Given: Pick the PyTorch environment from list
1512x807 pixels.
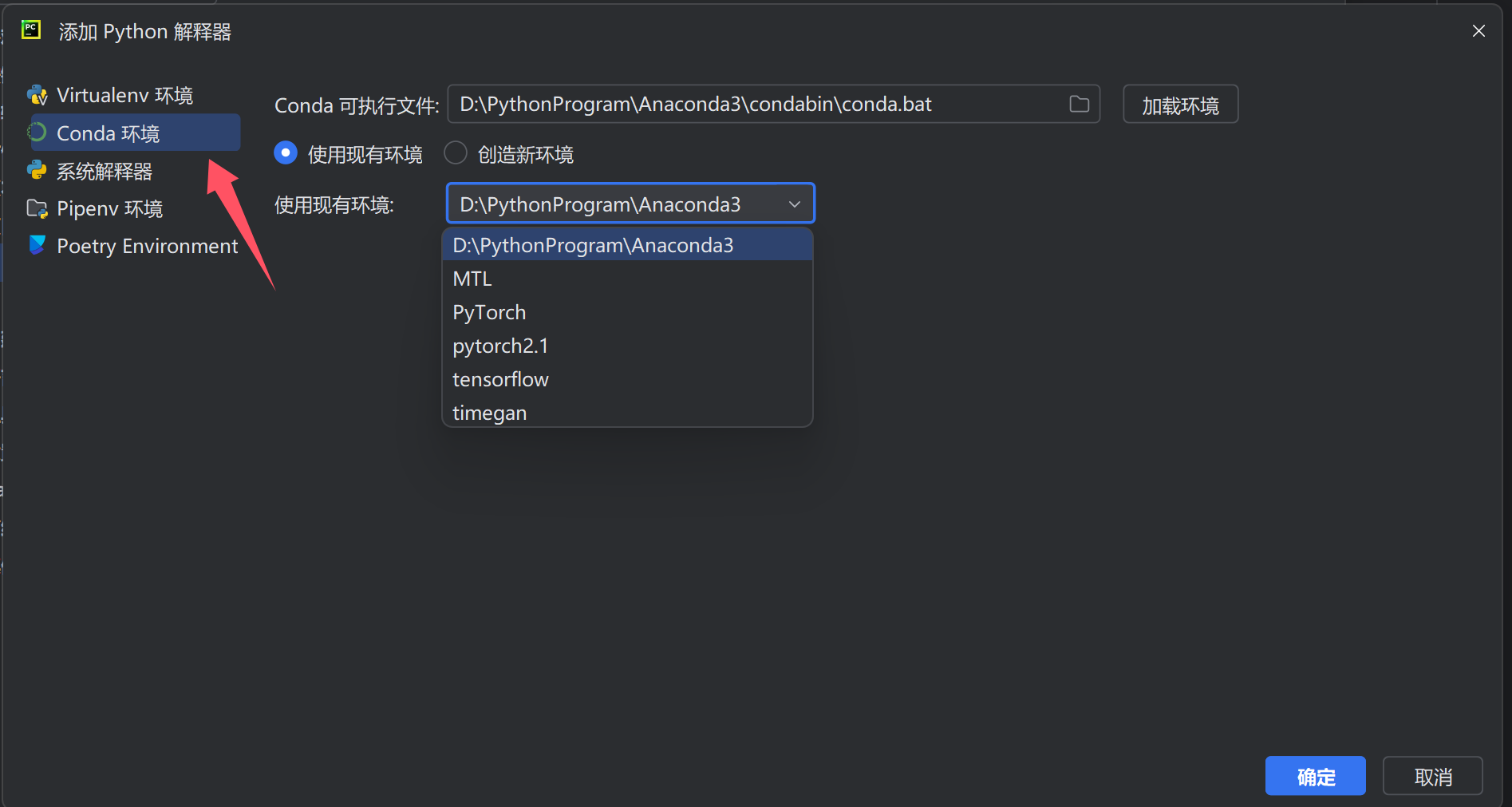Looking at the screenshot, I should pos(627,312).
